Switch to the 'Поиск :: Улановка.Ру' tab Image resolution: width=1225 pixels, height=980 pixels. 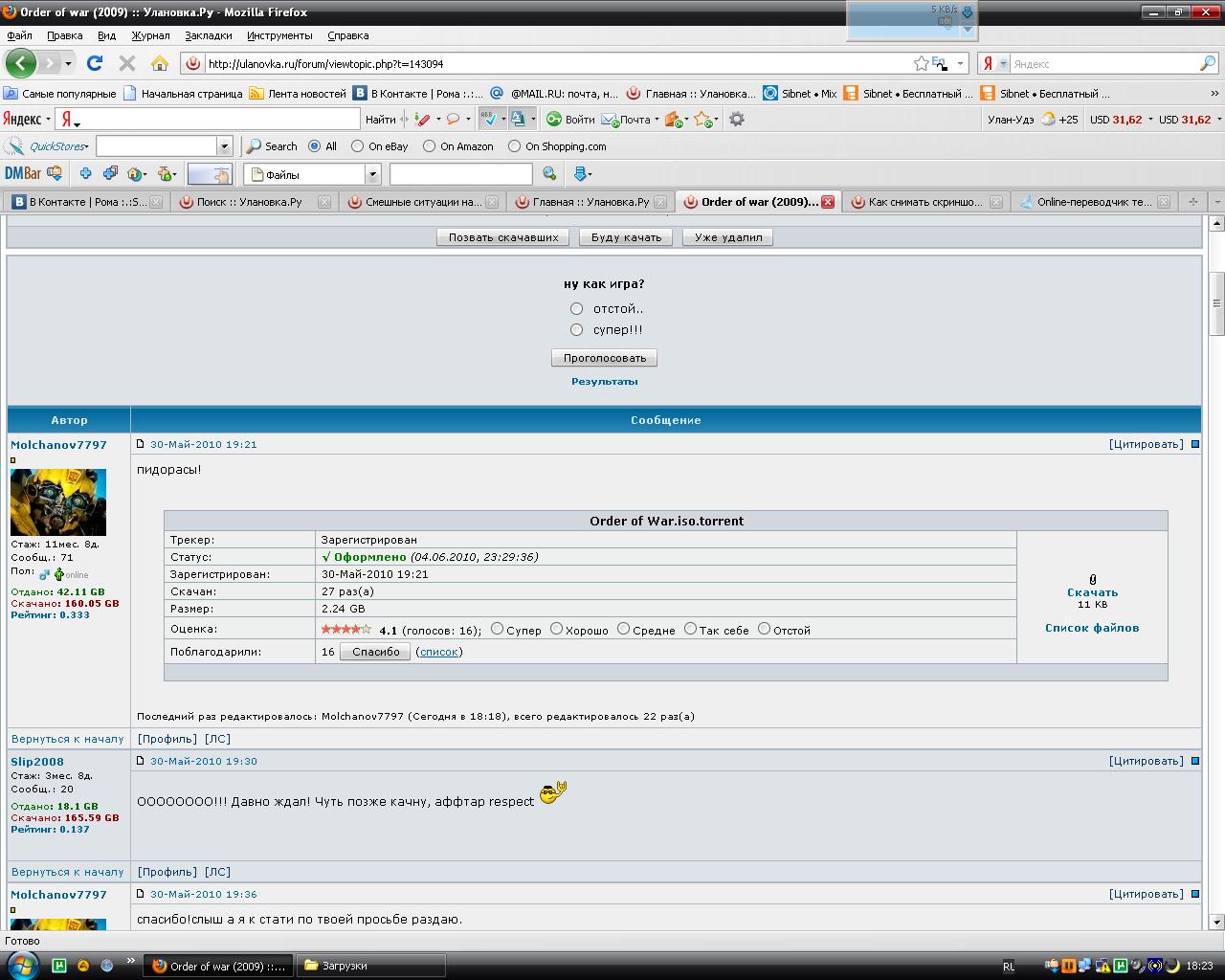pyautogui.click(x=249, y=202)
